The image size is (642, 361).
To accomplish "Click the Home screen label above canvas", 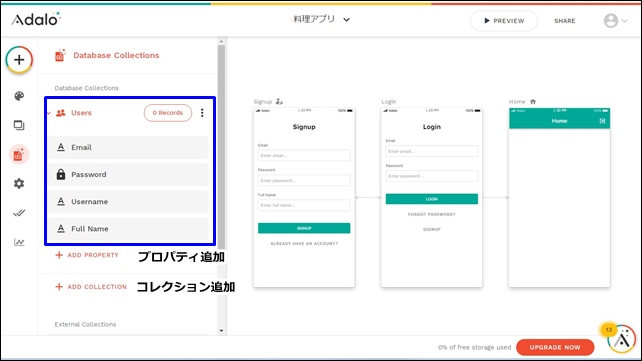I will pos(517,102).
